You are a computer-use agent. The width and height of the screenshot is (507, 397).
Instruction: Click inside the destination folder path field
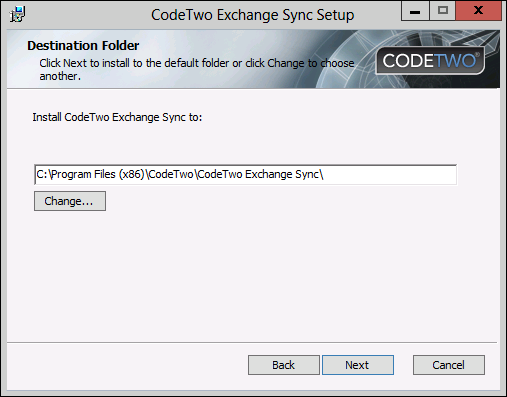245,174
